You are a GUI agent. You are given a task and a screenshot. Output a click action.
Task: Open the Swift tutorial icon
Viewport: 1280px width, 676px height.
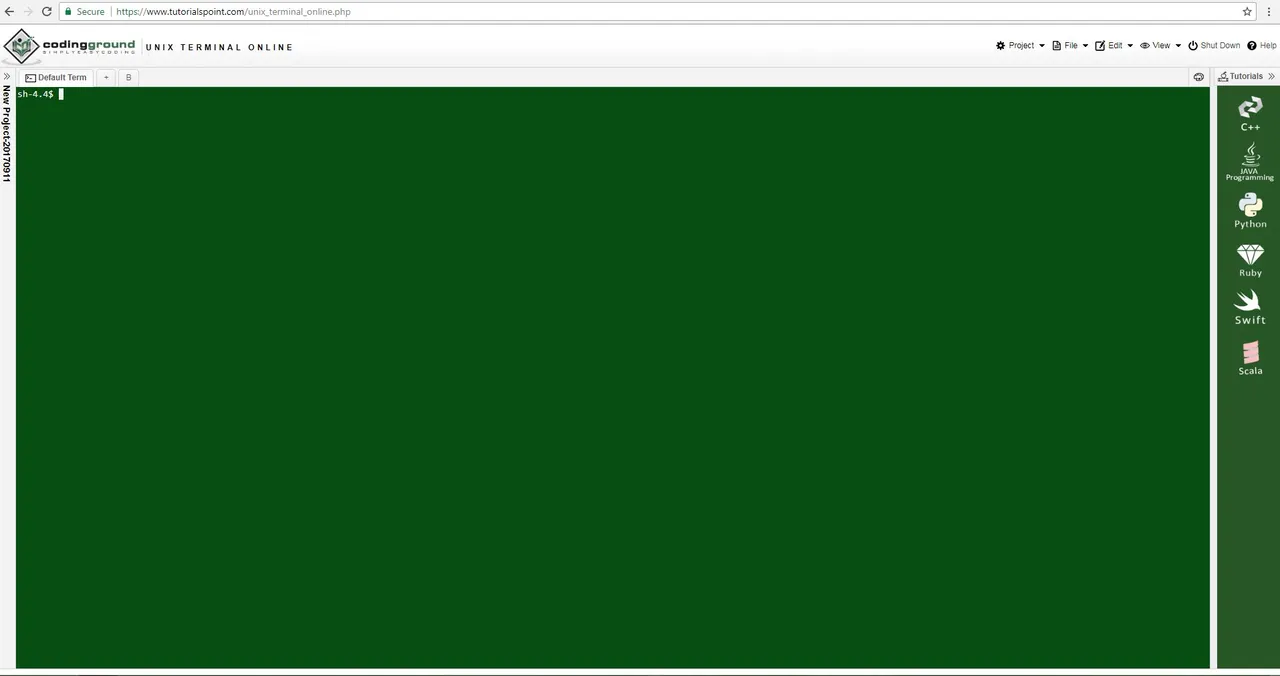[x=1250, y=308]
